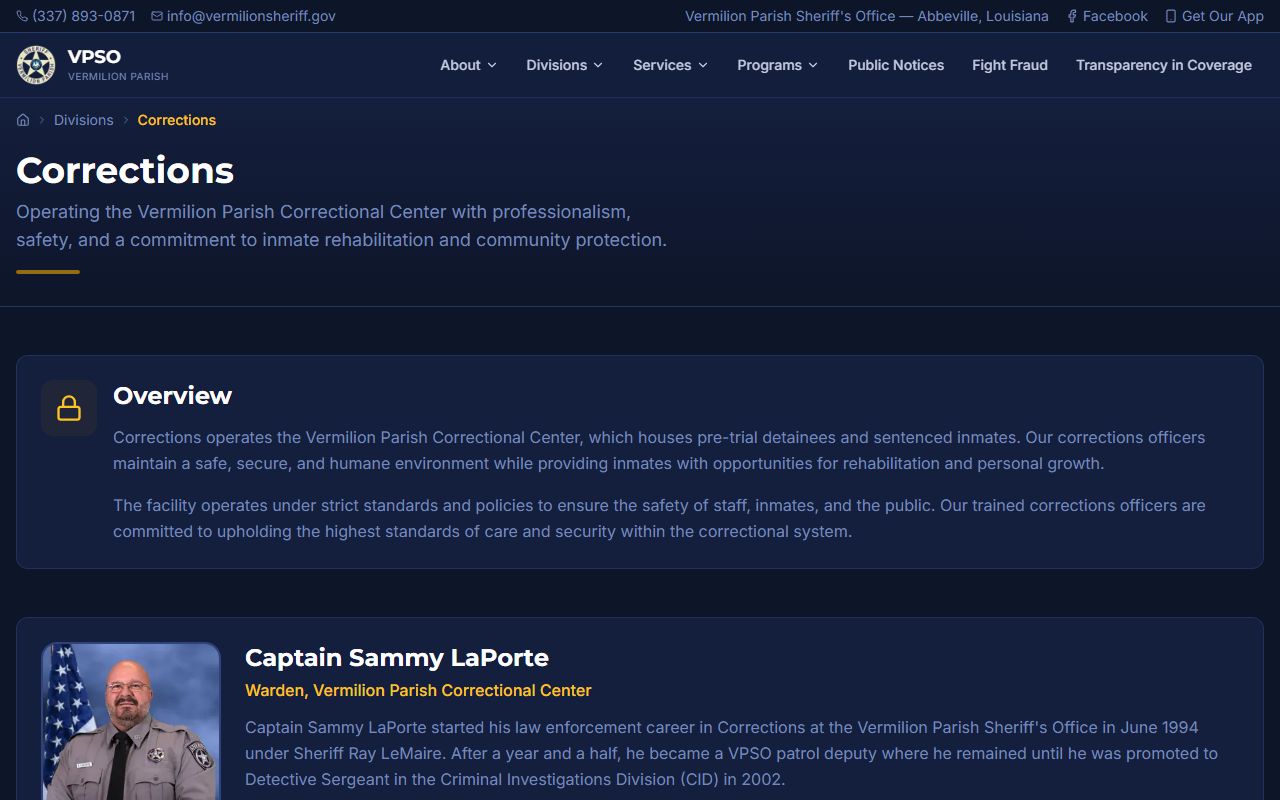This screenshot has height=800, width=1280.
Task: Click the Captain Sammy LaPorte name heading
Action: (x=397, y=658)
